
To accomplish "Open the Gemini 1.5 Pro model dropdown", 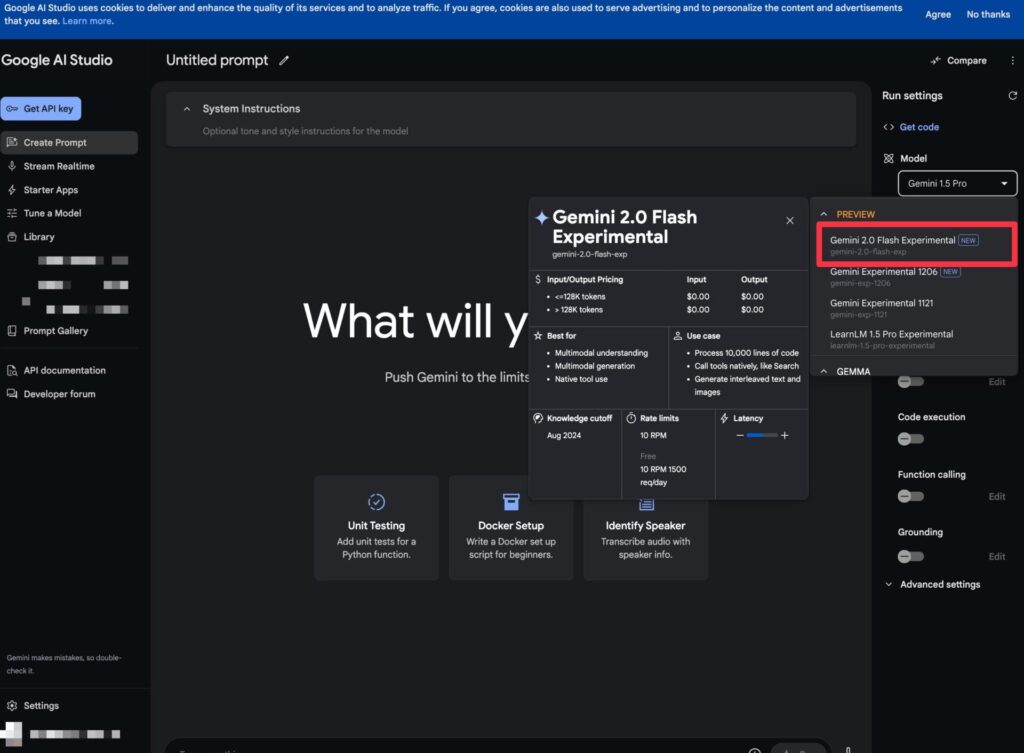I will pyautogui.click(x=957, y=184).
